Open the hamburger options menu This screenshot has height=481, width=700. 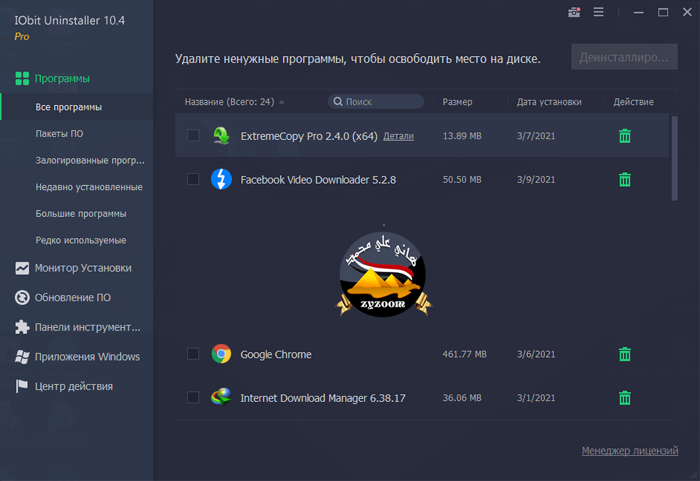[x=599, y=12]
